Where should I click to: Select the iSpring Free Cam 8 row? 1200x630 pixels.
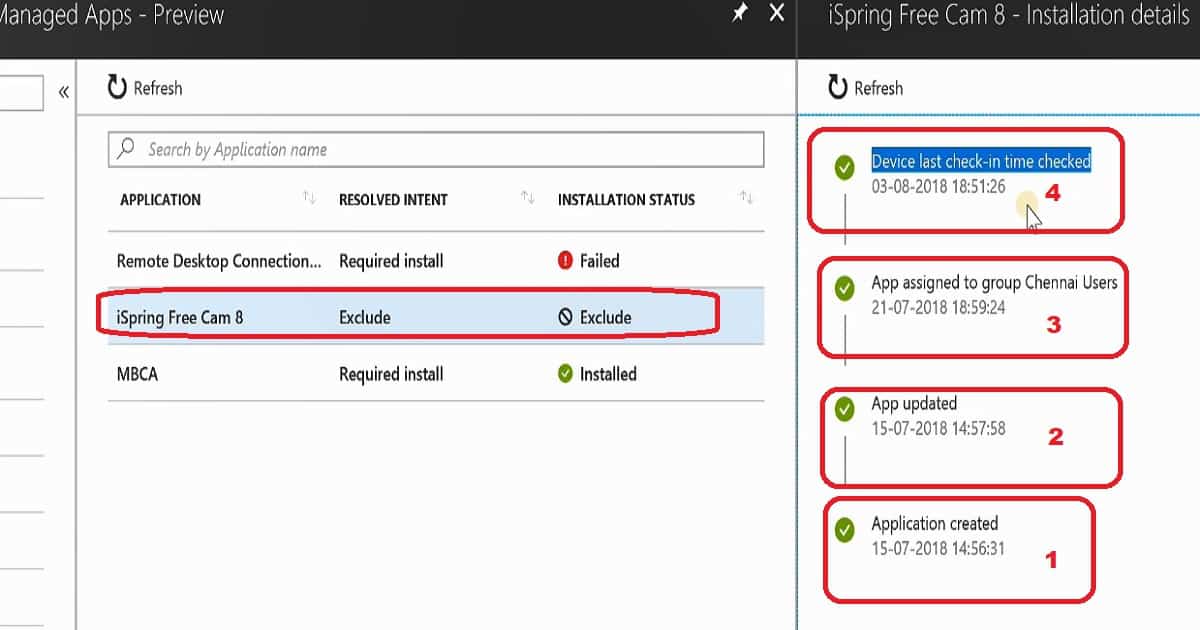point(436,317)
